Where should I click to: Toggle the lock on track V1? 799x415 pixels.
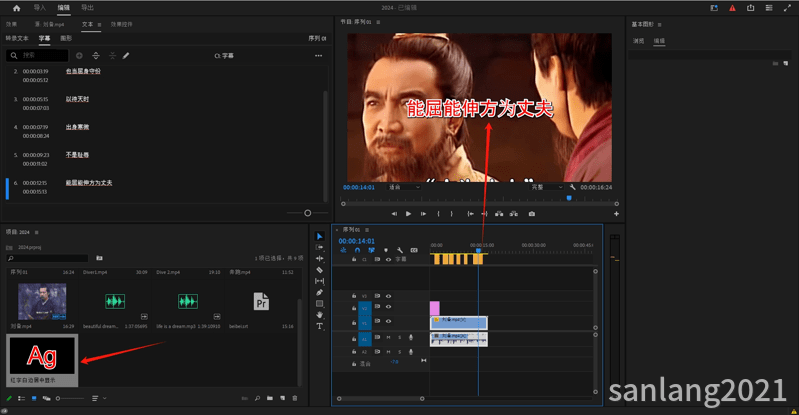(x=354, y=322)
